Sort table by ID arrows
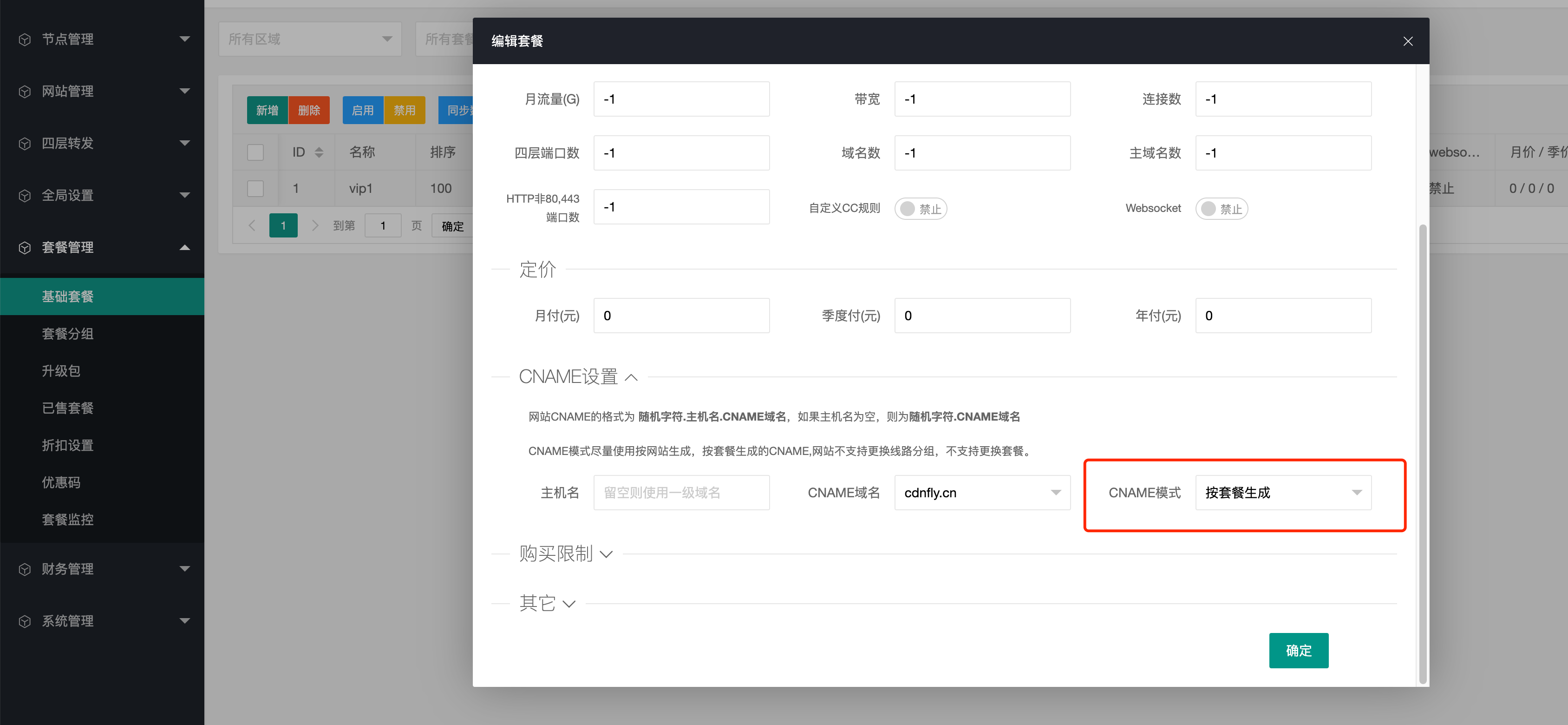Image resolution: width=1568 pixels, height=725 pixels. click(x=319, y=152)
